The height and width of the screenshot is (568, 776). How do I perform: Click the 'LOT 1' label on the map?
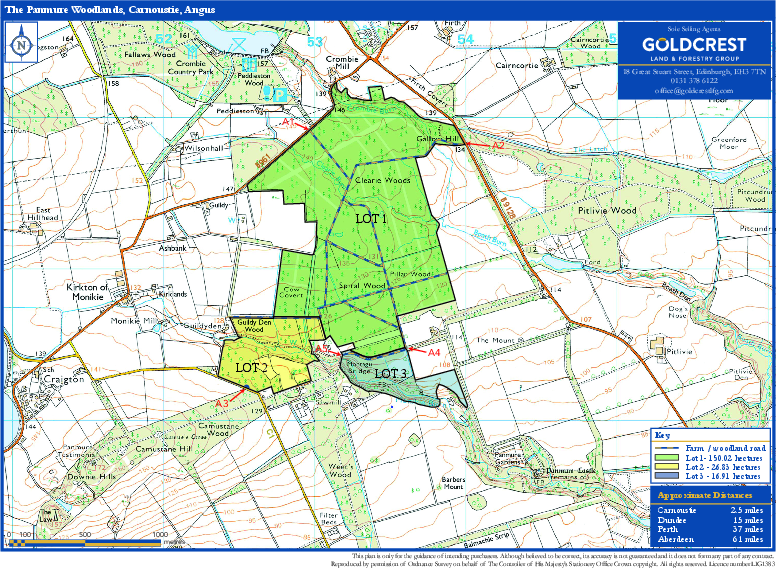tap(371, 219)
